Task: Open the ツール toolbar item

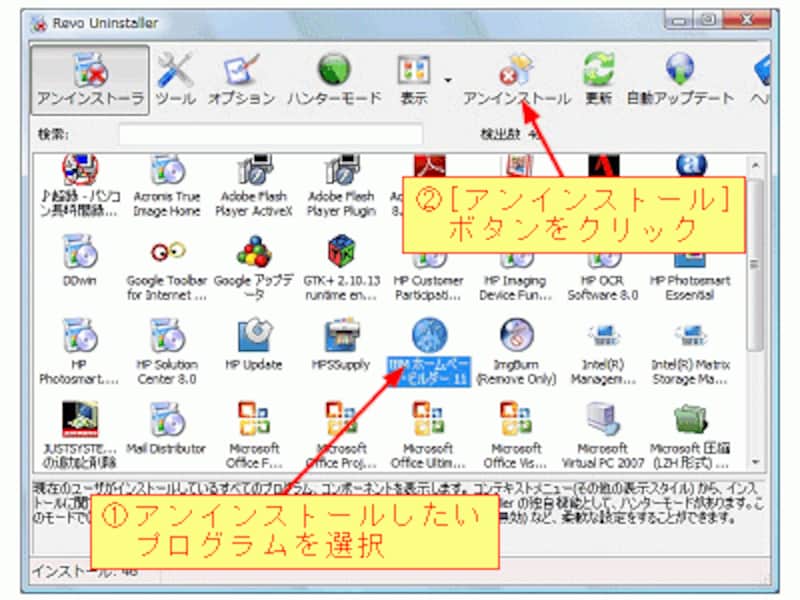Action: tap(175, 80)
